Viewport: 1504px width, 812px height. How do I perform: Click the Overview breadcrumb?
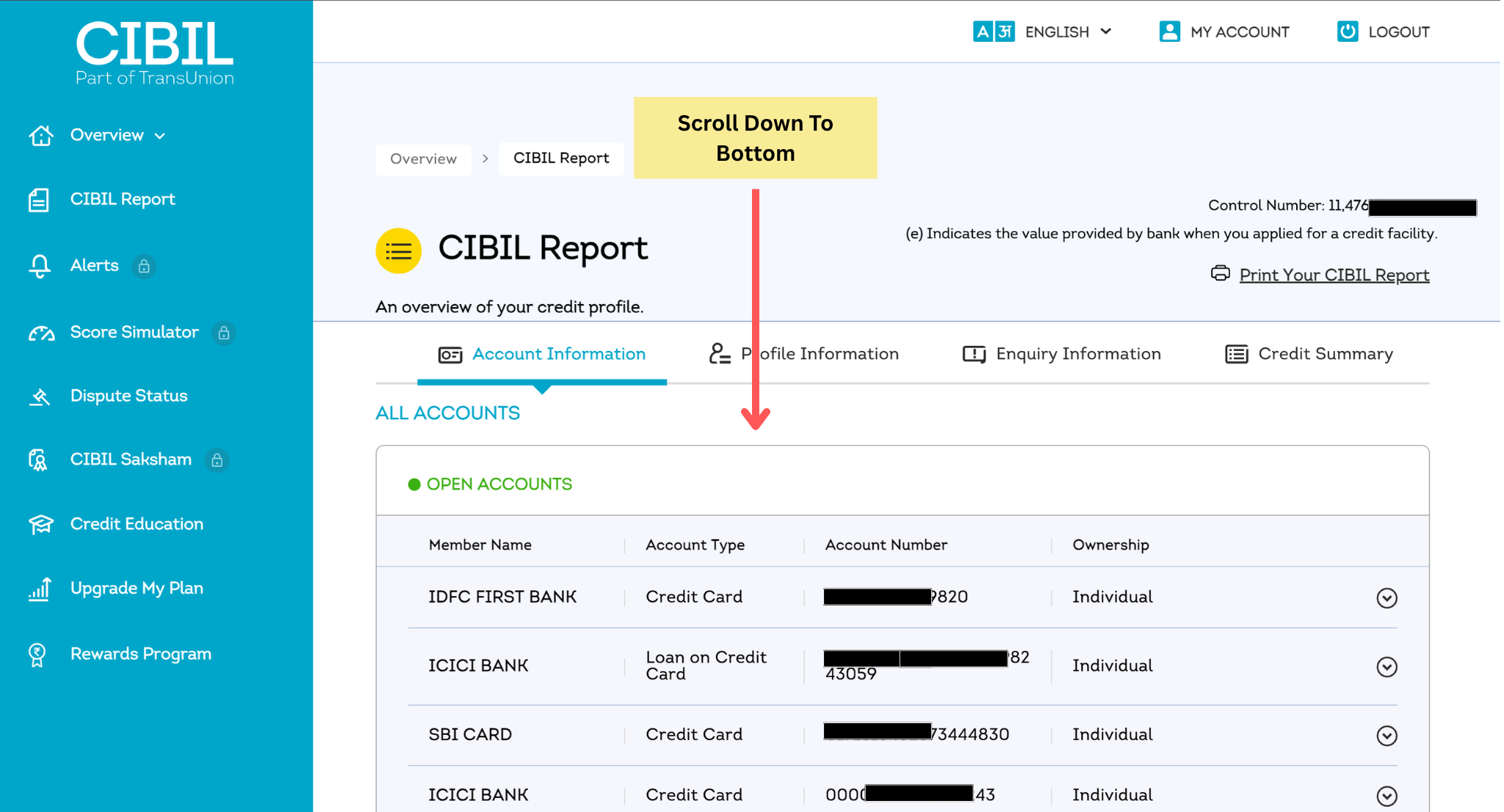coord(423,159)
